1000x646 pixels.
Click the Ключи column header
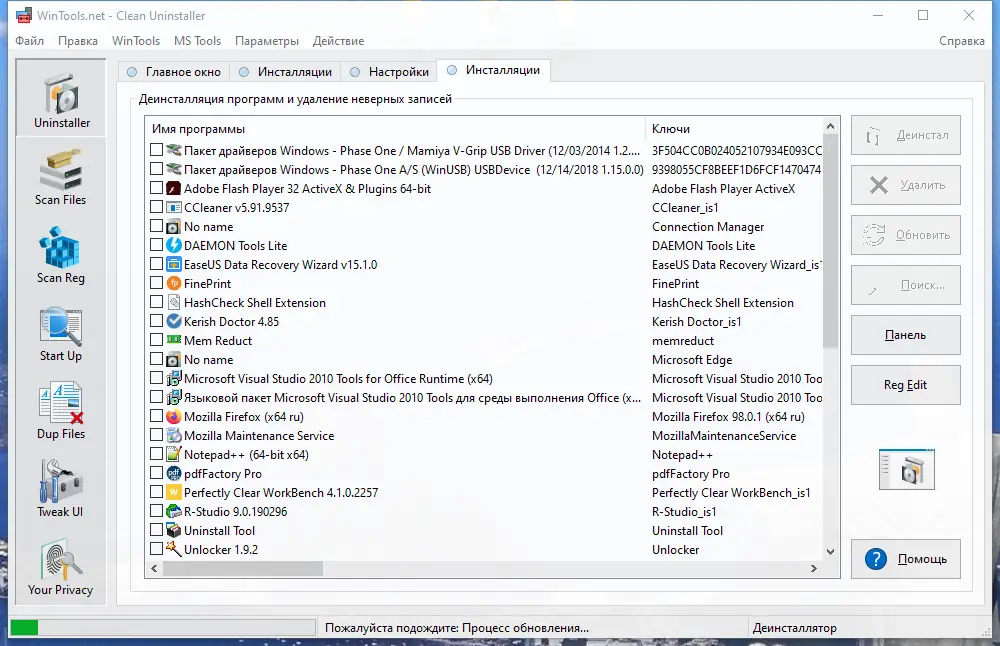pos(734,129)
